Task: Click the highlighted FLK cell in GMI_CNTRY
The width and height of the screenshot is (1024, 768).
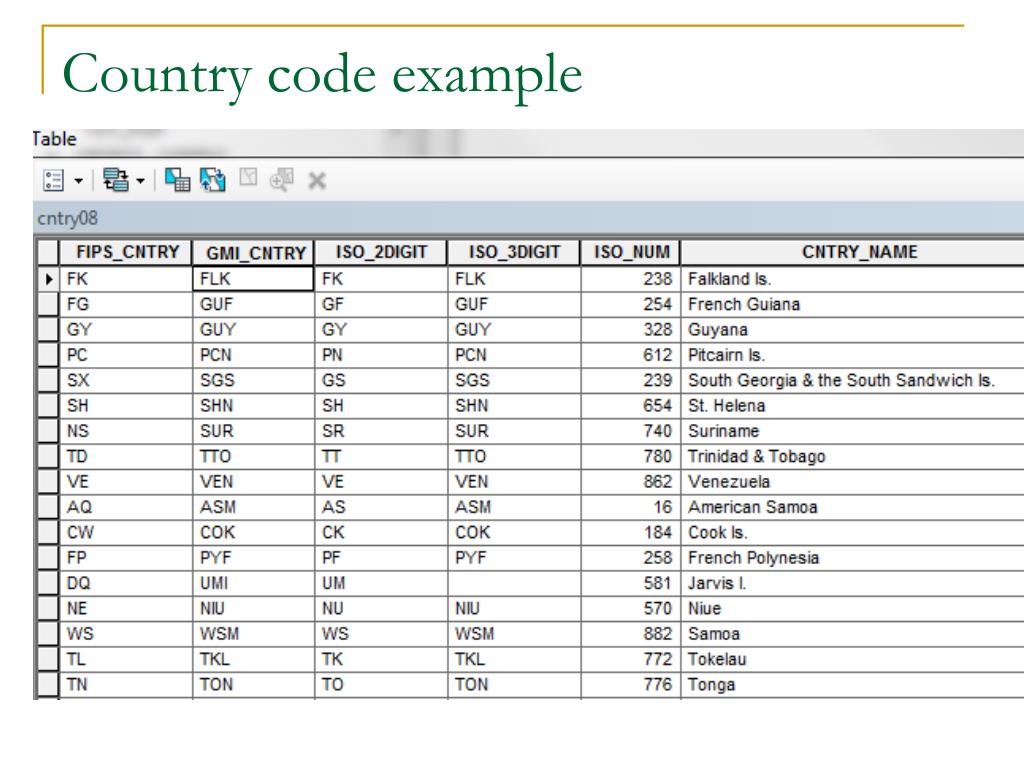Action: point(253,279)
